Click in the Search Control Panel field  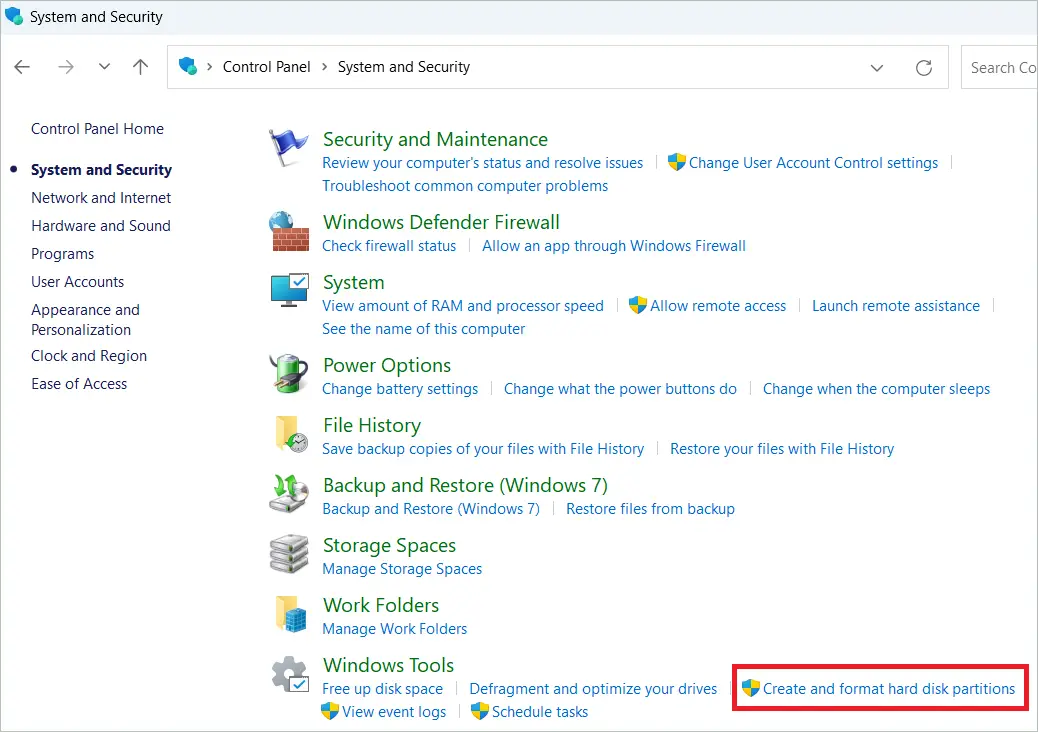point(1000,68)
